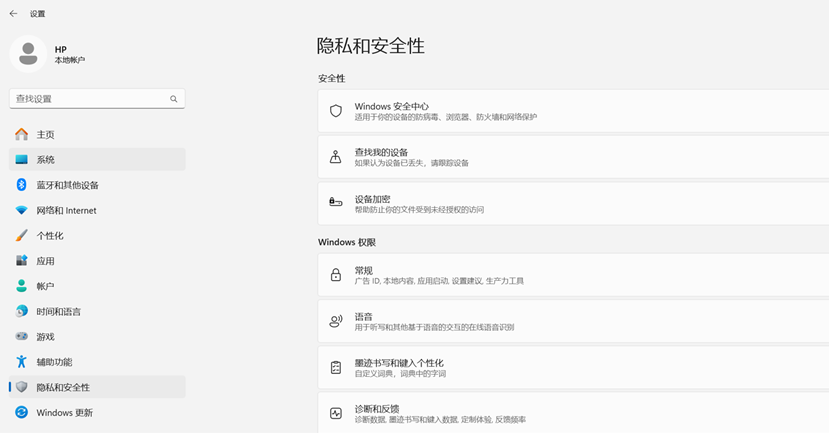
Task: Click the Windows 安全中心 shield icon
Action: pyautogui.click(x=336, y=110)
